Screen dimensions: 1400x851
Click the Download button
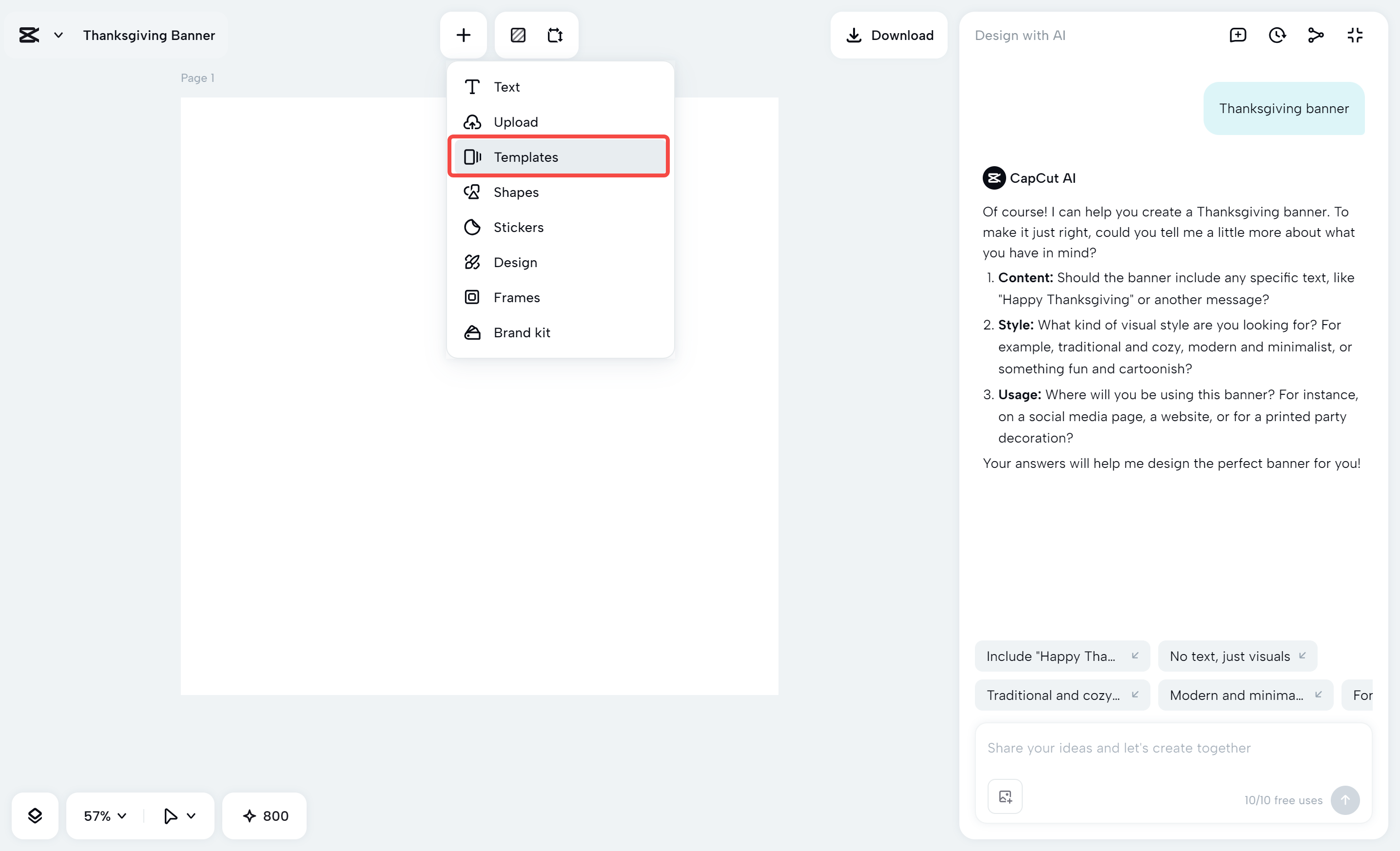point(889,35)
